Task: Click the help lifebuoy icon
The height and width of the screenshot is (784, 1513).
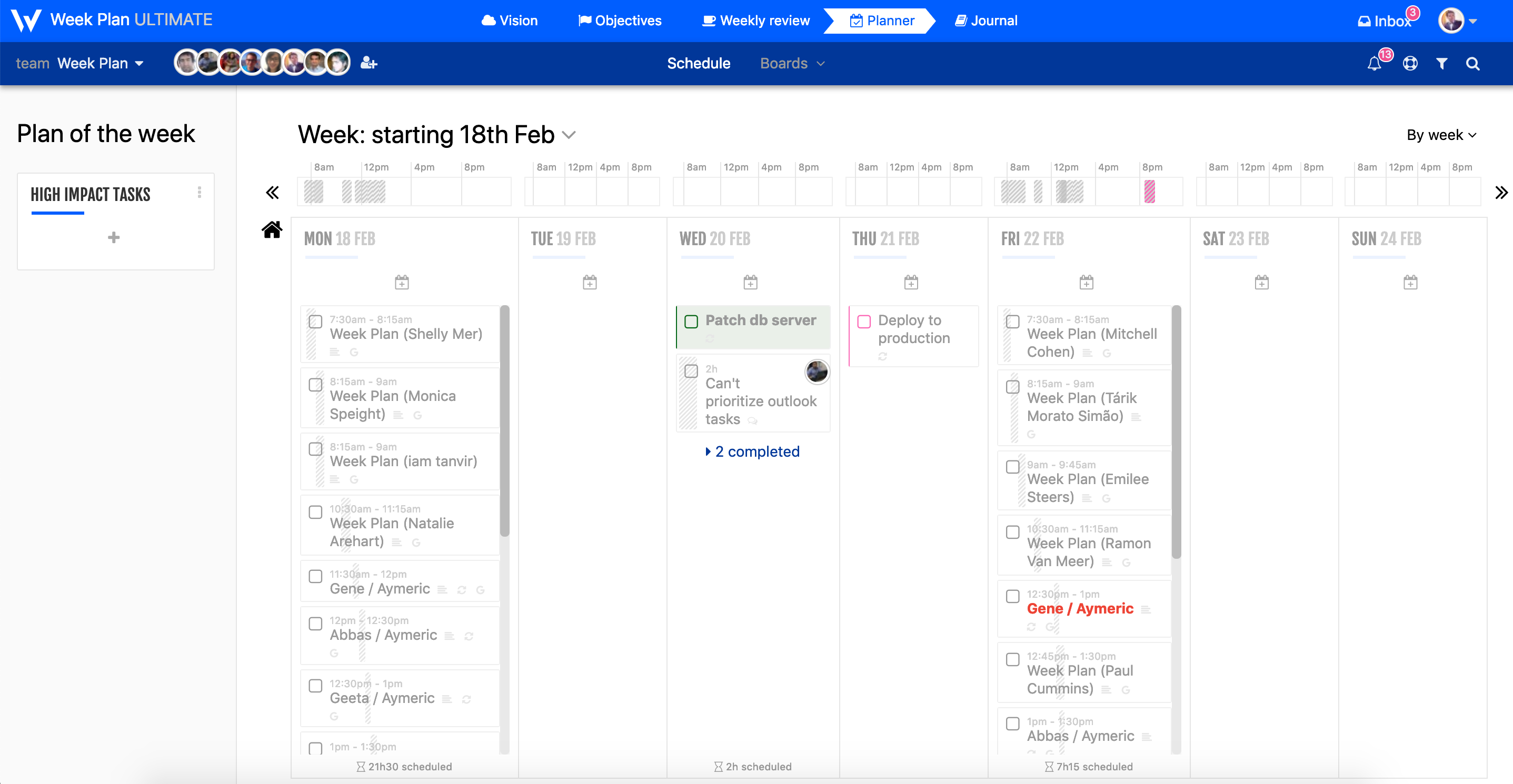Action: [x=1410, y=63]
